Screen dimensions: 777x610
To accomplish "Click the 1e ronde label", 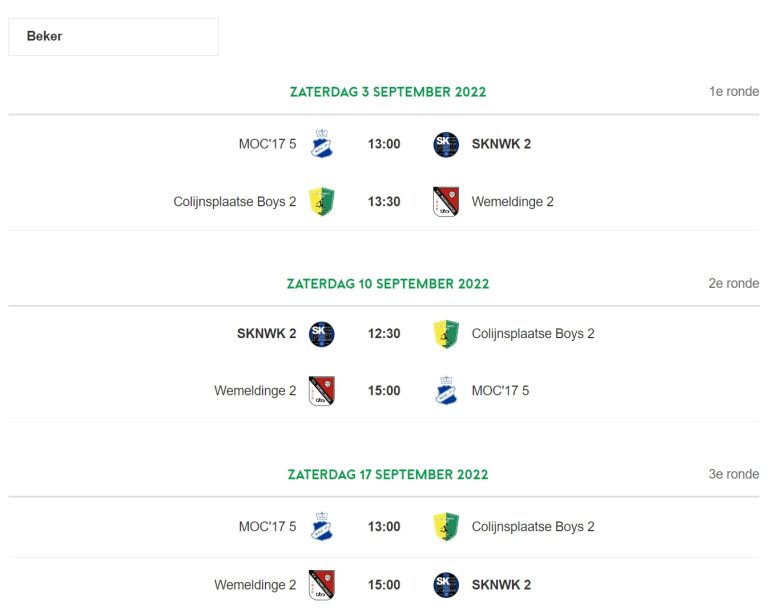I will click(x=734, y=92).
